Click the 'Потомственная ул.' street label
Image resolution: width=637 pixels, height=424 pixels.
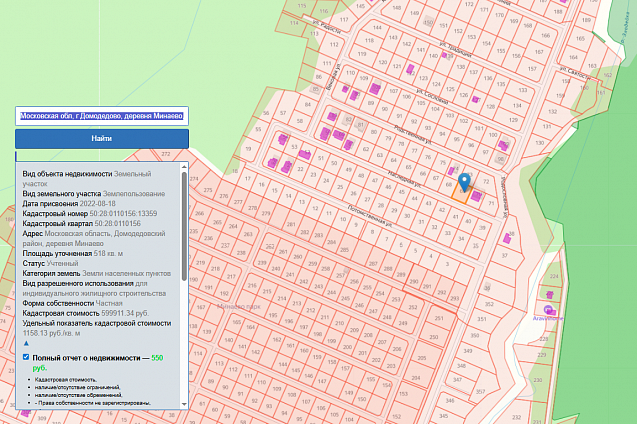pos(369,216)
